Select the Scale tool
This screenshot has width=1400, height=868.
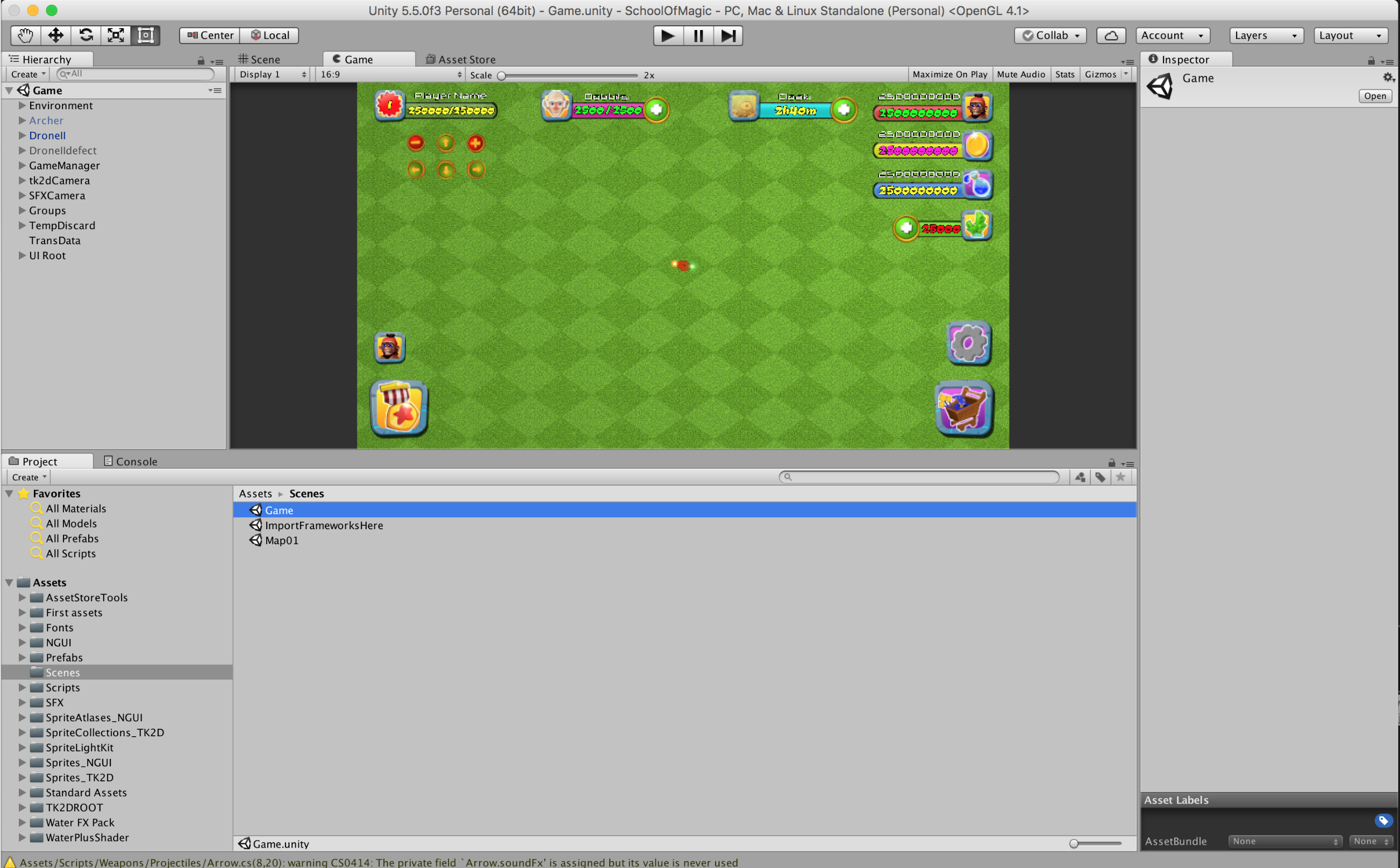pyautogui.click(x=116, y=35)
